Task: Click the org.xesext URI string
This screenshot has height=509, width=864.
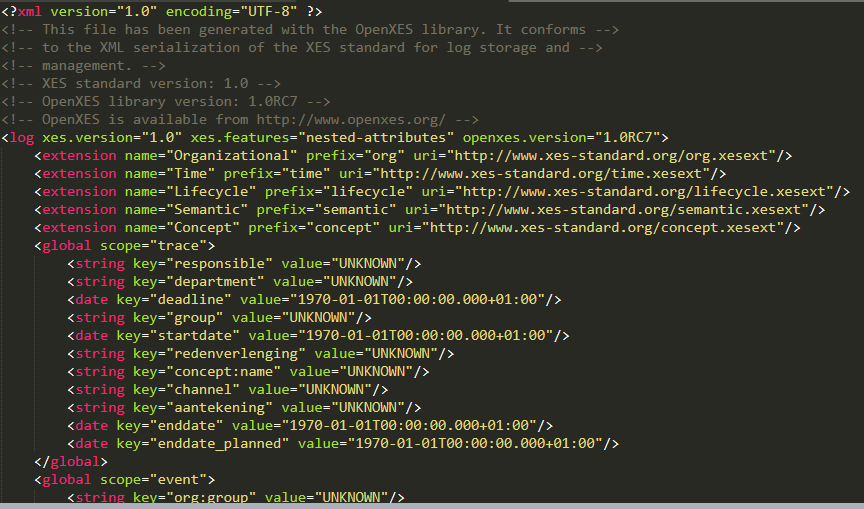Action: (x=615, y=155)
